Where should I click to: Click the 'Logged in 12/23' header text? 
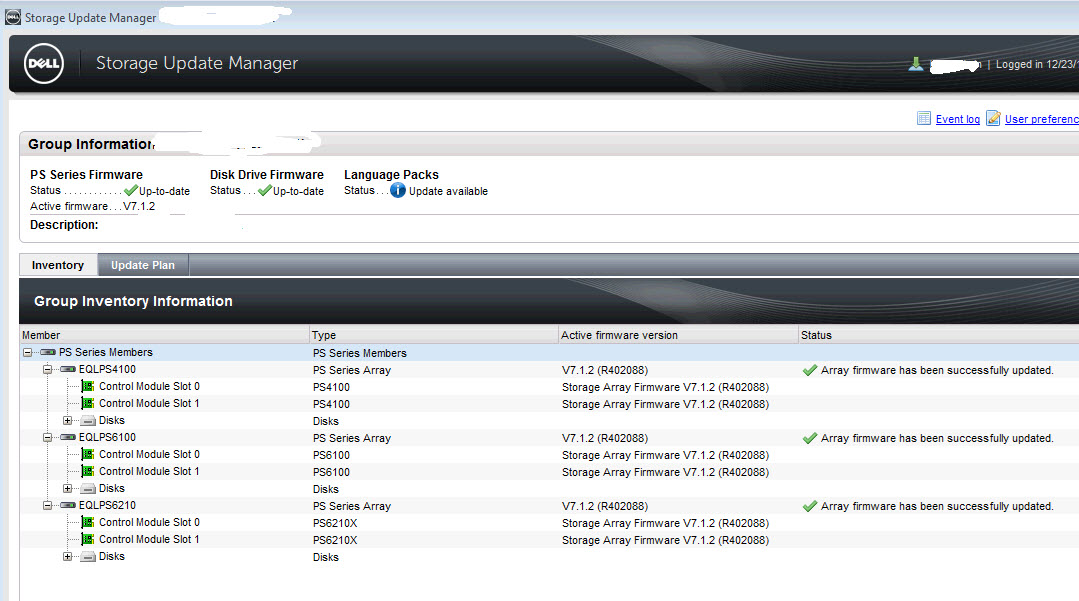pyautogui.click(x=1036, y=64)
